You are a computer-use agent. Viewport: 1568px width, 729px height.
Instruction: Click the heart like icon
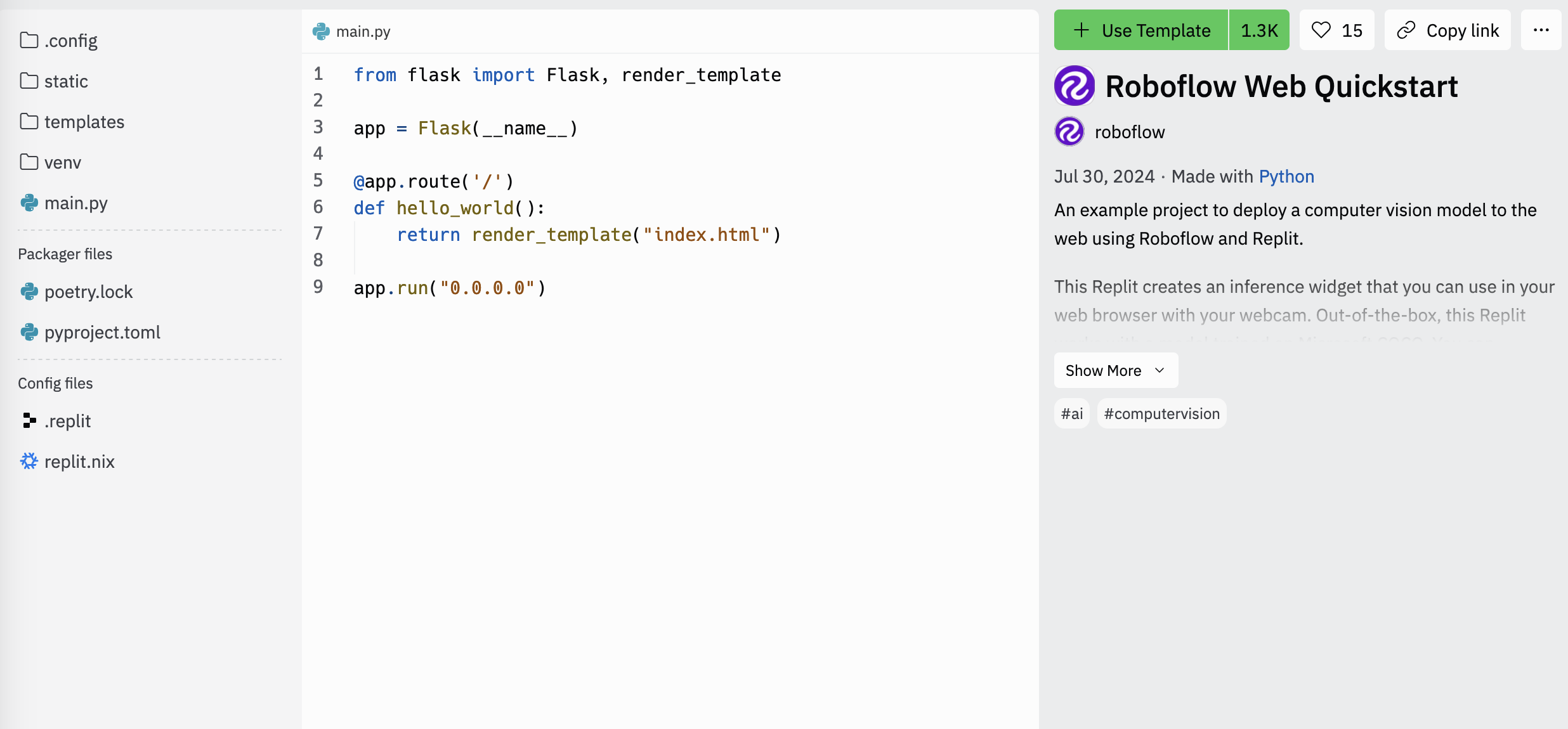1321,30
